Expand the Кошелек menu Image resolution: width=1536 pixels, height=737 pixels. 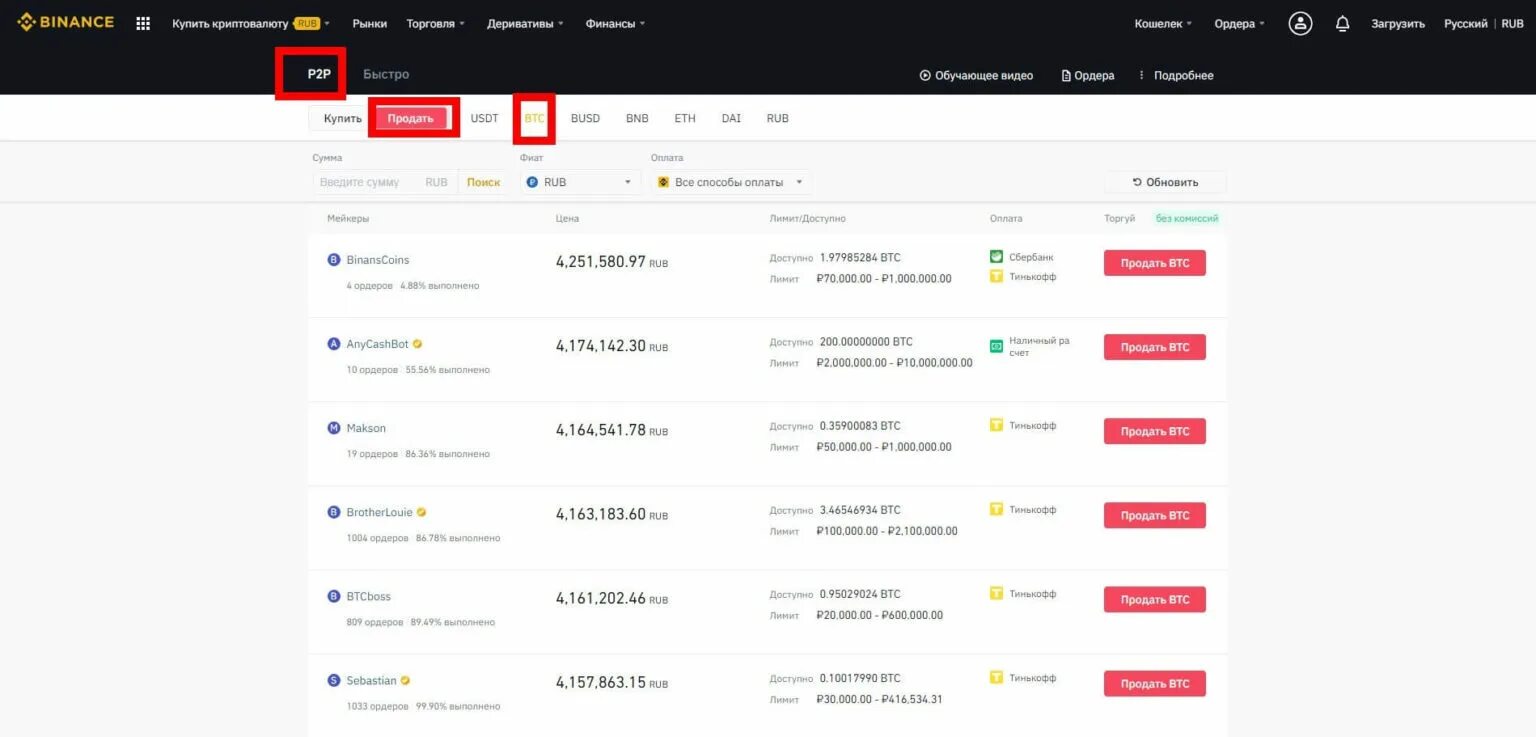[1163, 23]
